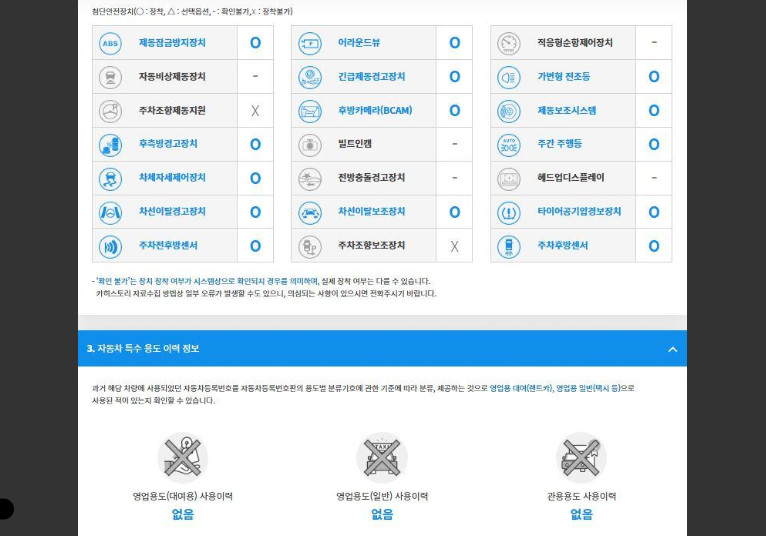Image resolution: width=766 pixels, height=536 pixels.
Task: Click the 차체자세제어장치 label
Action: 172,177
